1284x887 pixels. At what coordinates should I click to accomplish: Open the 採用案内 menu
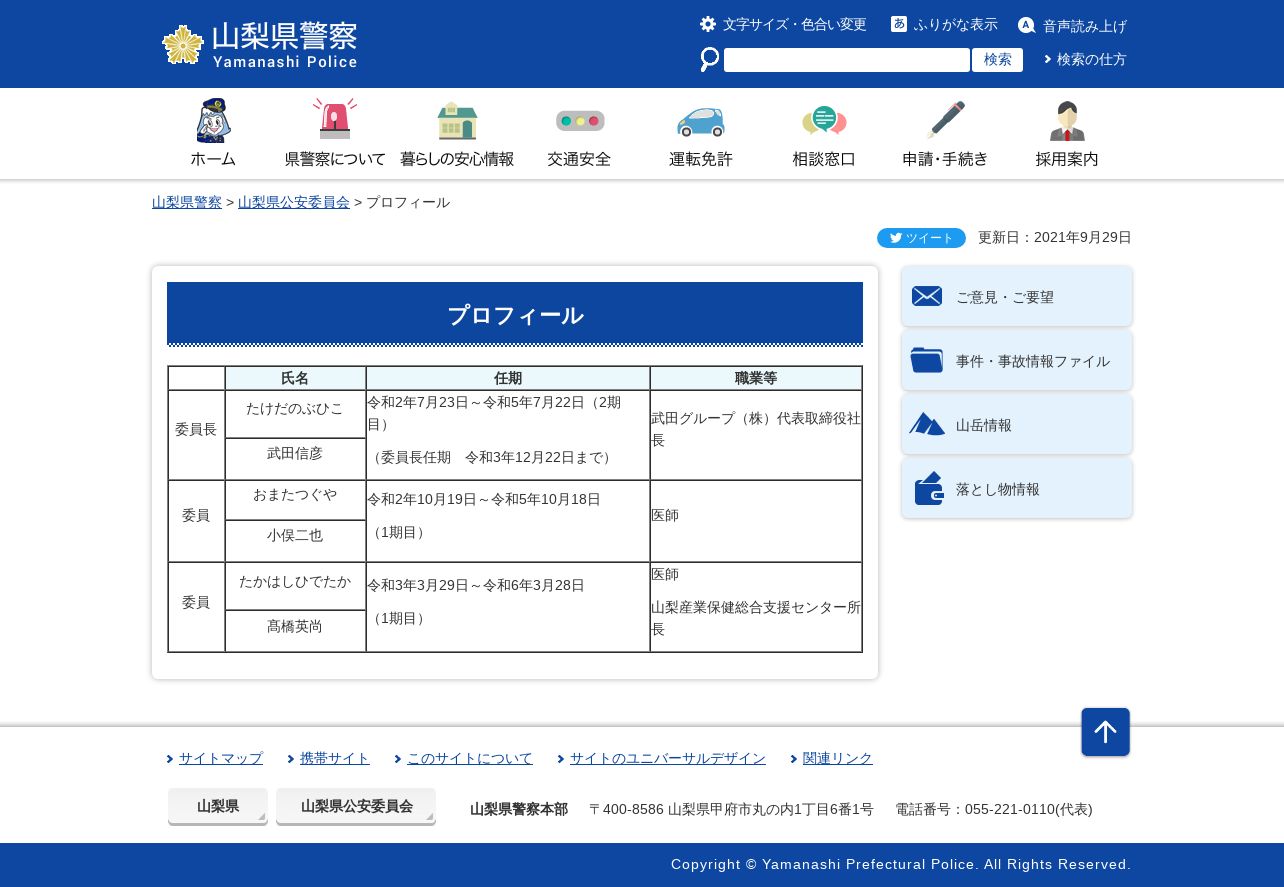pos(1067,159)
